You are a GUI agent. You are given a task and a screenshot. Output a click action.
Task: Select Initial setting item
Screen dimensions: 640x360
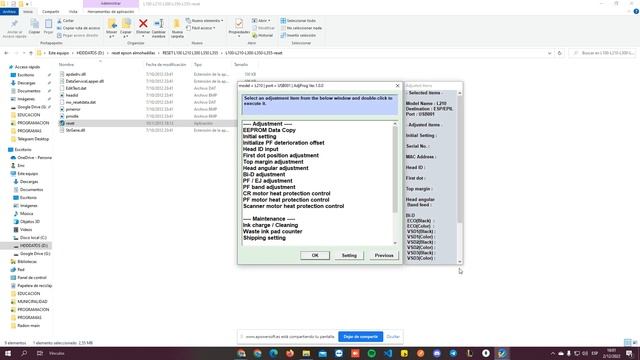click(x=260, y=136)
